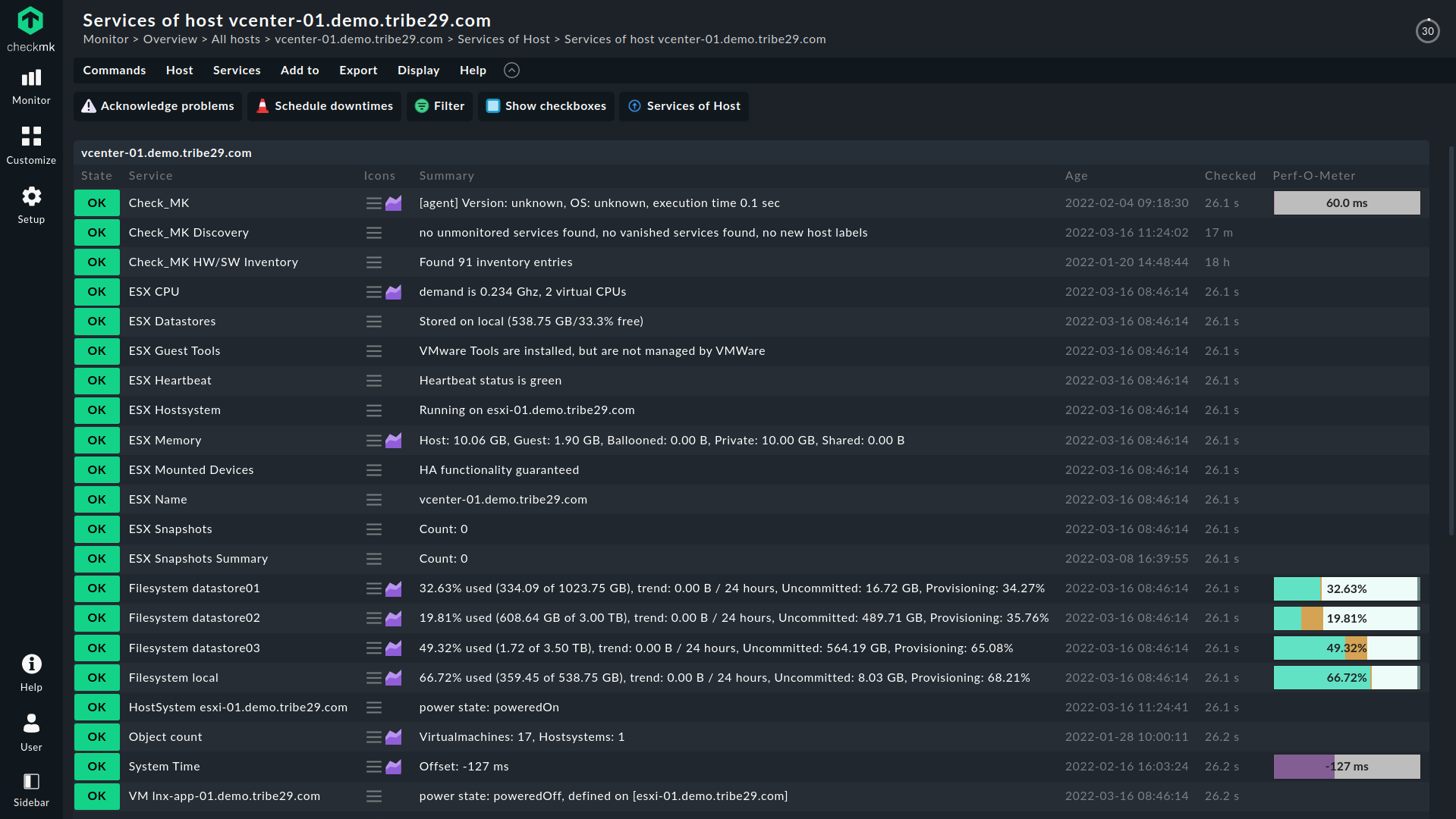Open action menu for ESX CPU
The image size is (1456, 819).
click(x=374, y=292)
